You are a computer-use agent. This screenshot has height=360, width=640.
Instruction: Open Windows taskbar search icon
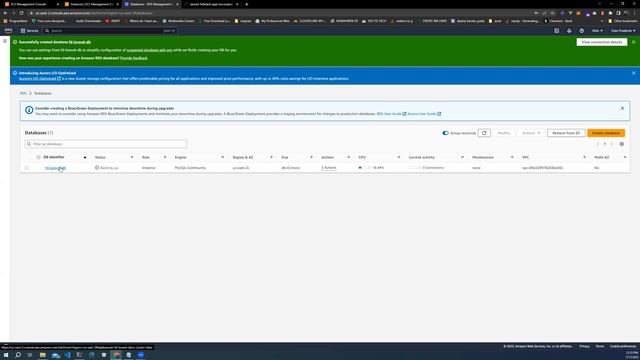(x=18, y=355)
